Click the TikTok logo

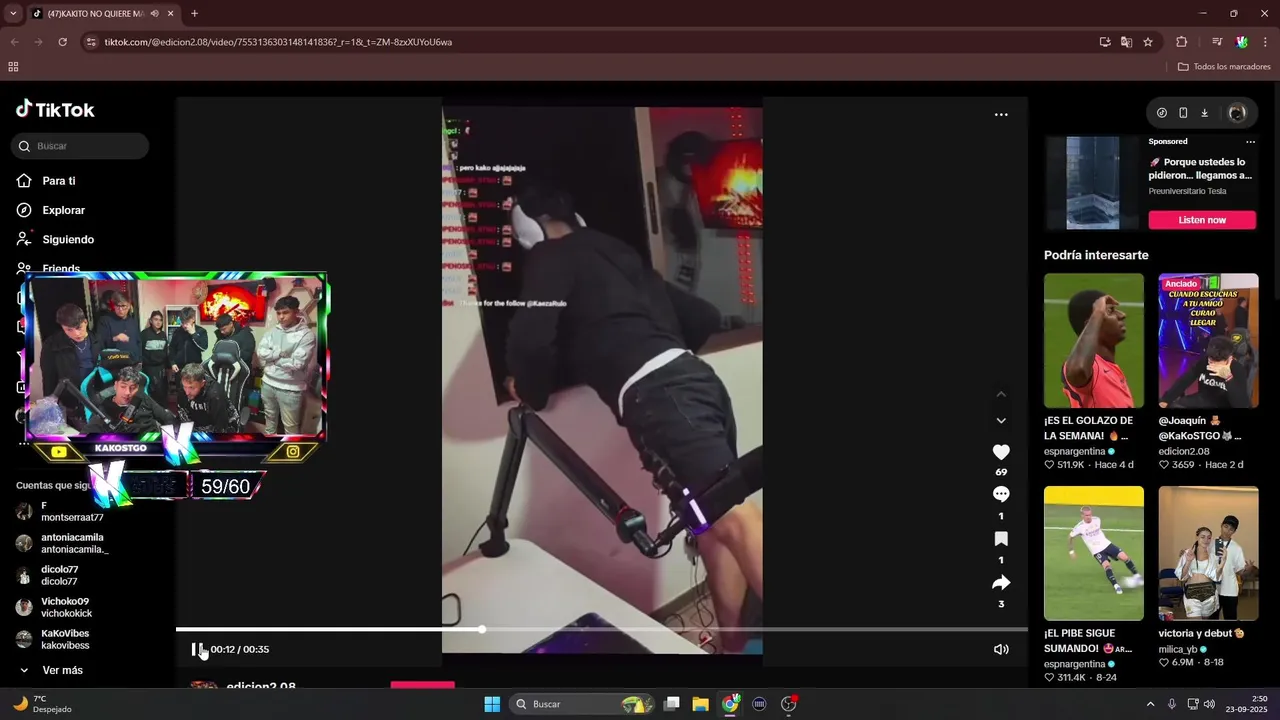(55, 109)
